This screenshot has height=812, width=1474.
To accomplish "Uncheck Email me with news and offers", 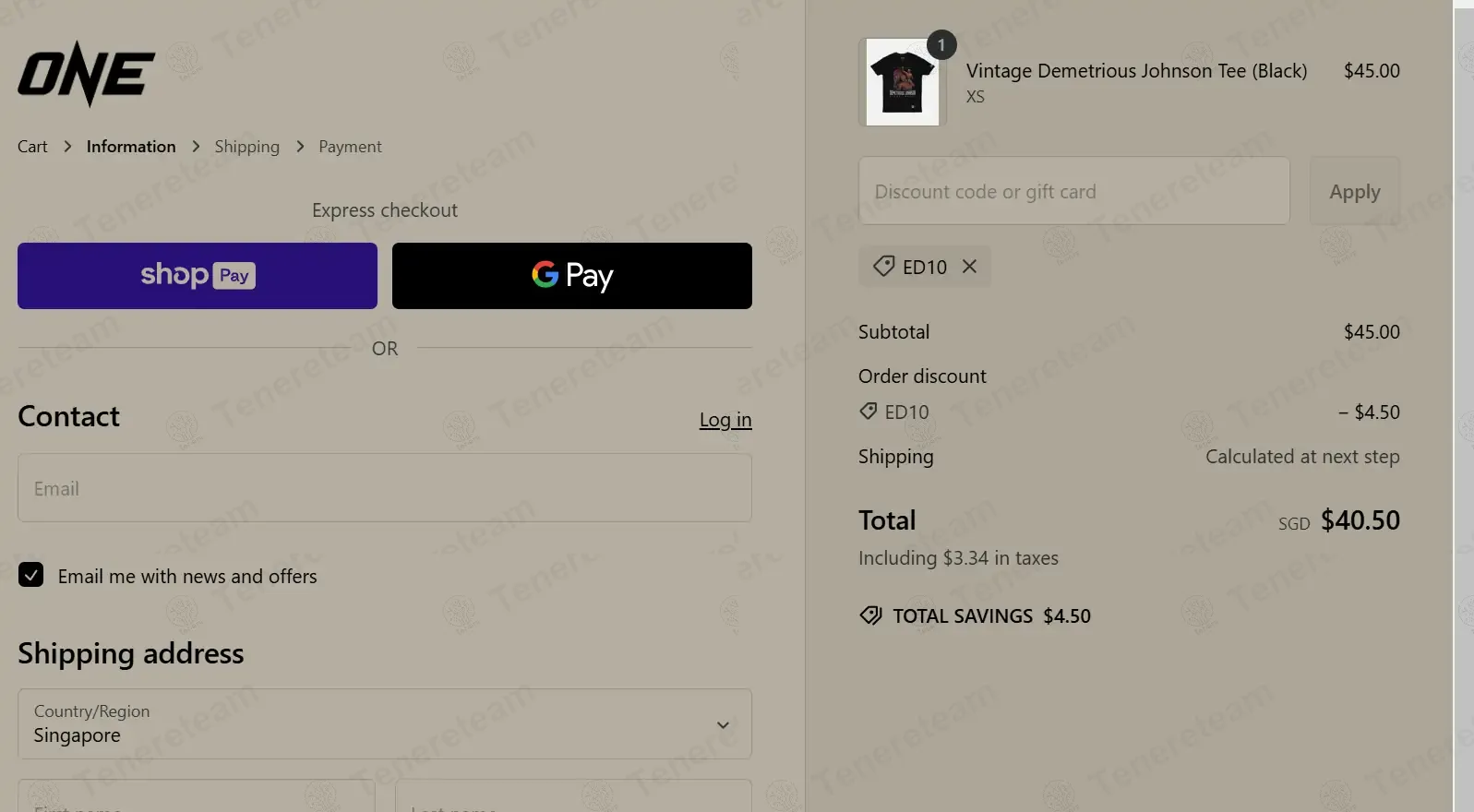I will coord(31,576).
